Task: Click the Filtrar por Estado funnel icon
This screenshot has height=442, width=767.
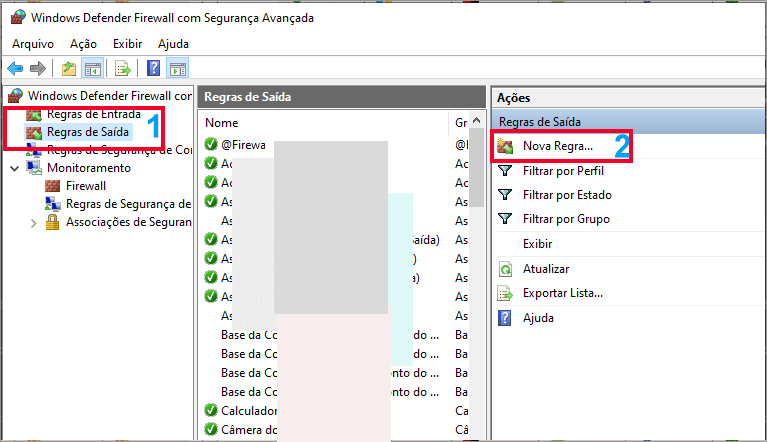Action: [505, 195]
